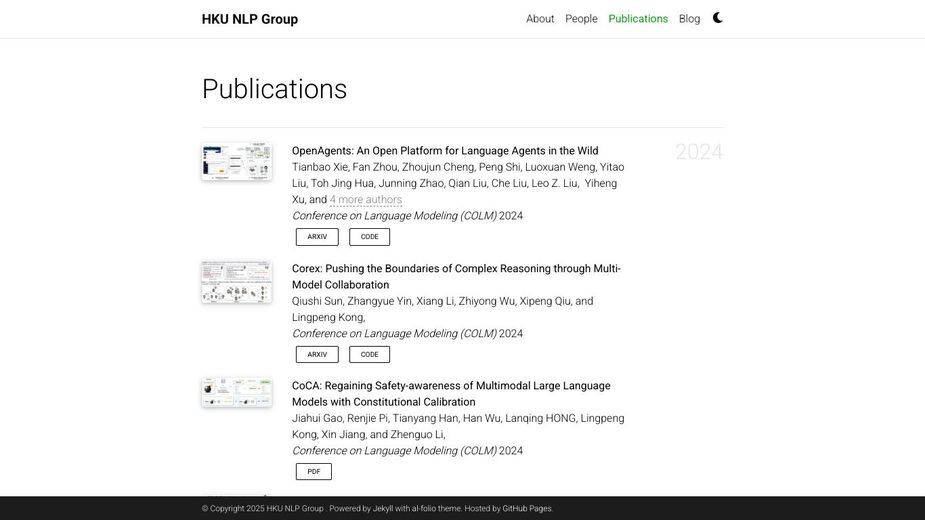Open CODE link for OpenAgents paper
Screen dimensions: 925x520
[369, 237]
